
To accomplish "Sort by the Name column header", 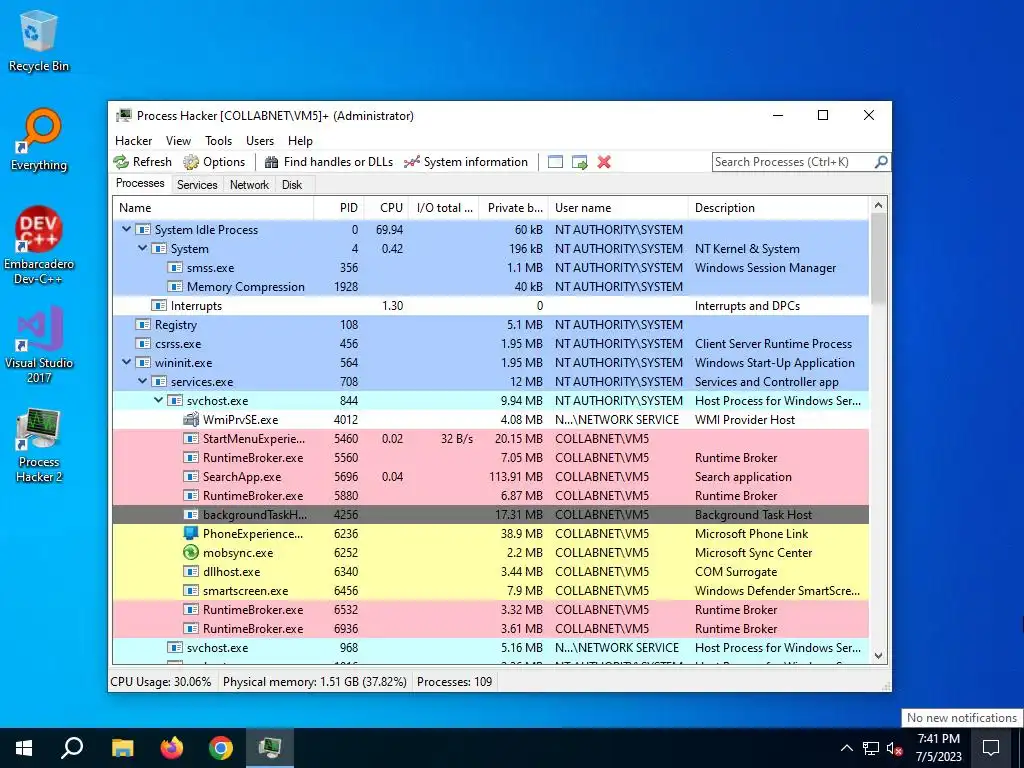I will [x=213, y=208].
